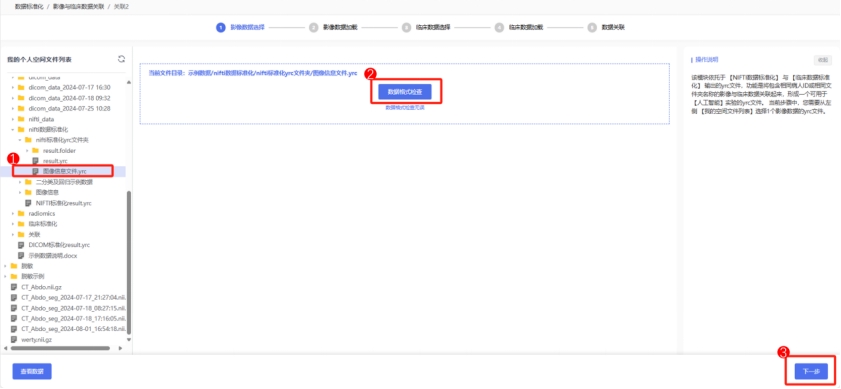This screenshot has height=389, width=841.
Task: Collapse the nifti数据标准化 folder arrow
Action: pos(13,129)
